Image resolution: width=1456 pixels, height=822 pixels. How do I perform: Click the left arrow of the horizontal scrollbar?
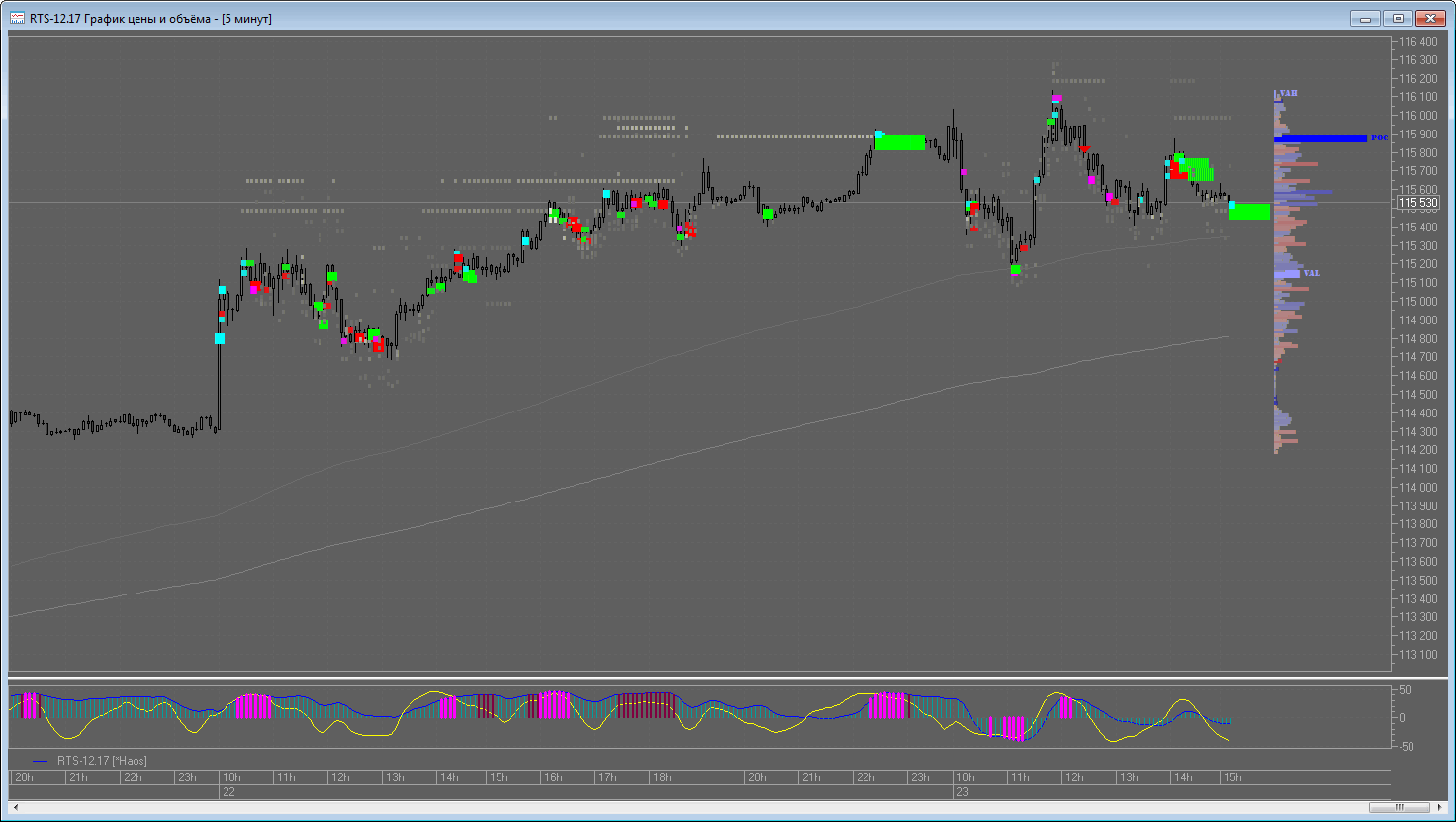pyautogui.click(x=15, y=808)
